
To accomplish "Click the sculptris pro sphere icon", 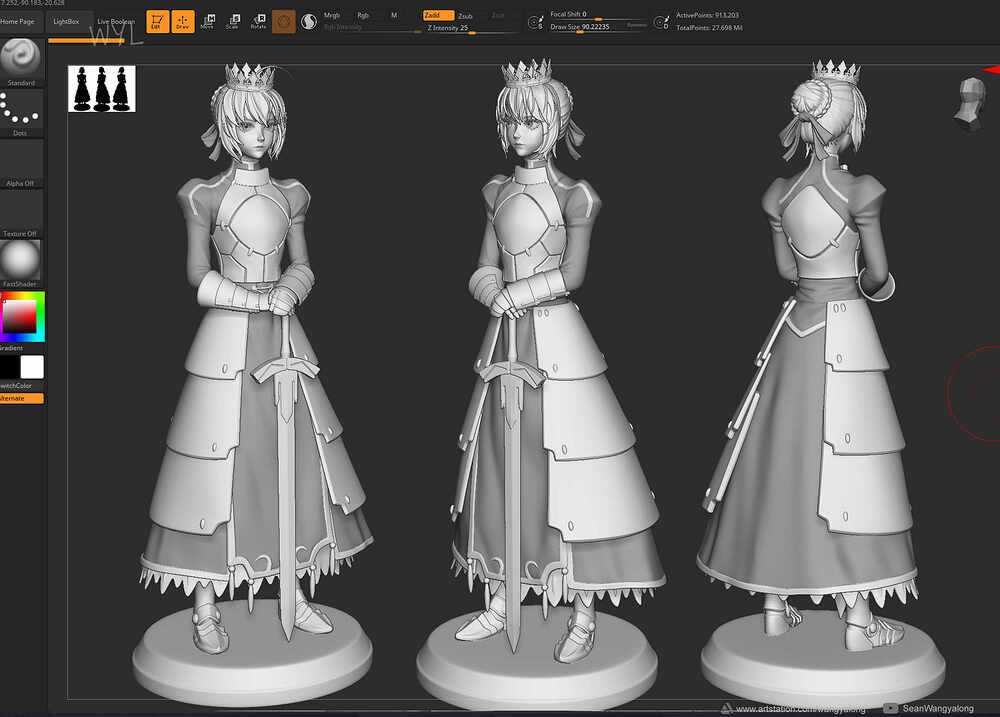I will pos(309,22).
